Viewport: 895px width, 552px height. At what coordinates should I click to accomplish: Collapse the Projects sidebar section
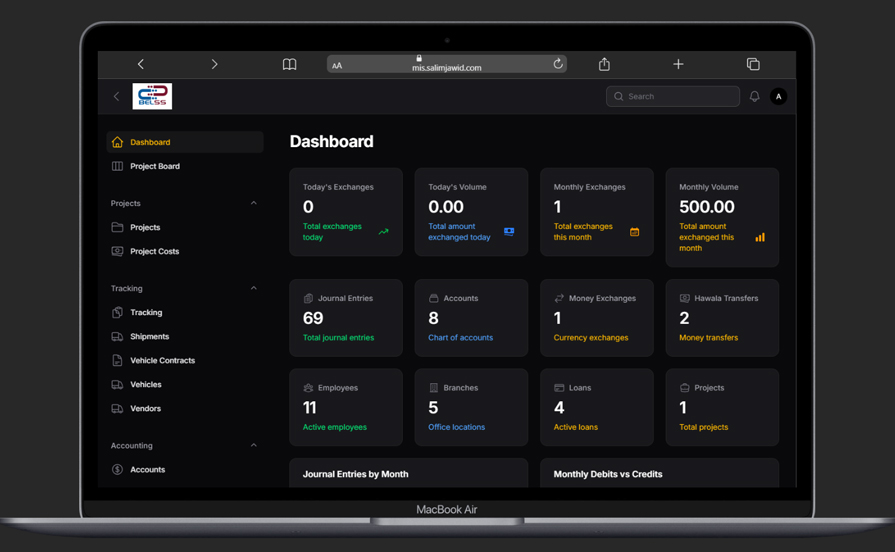tap(253, 203)
